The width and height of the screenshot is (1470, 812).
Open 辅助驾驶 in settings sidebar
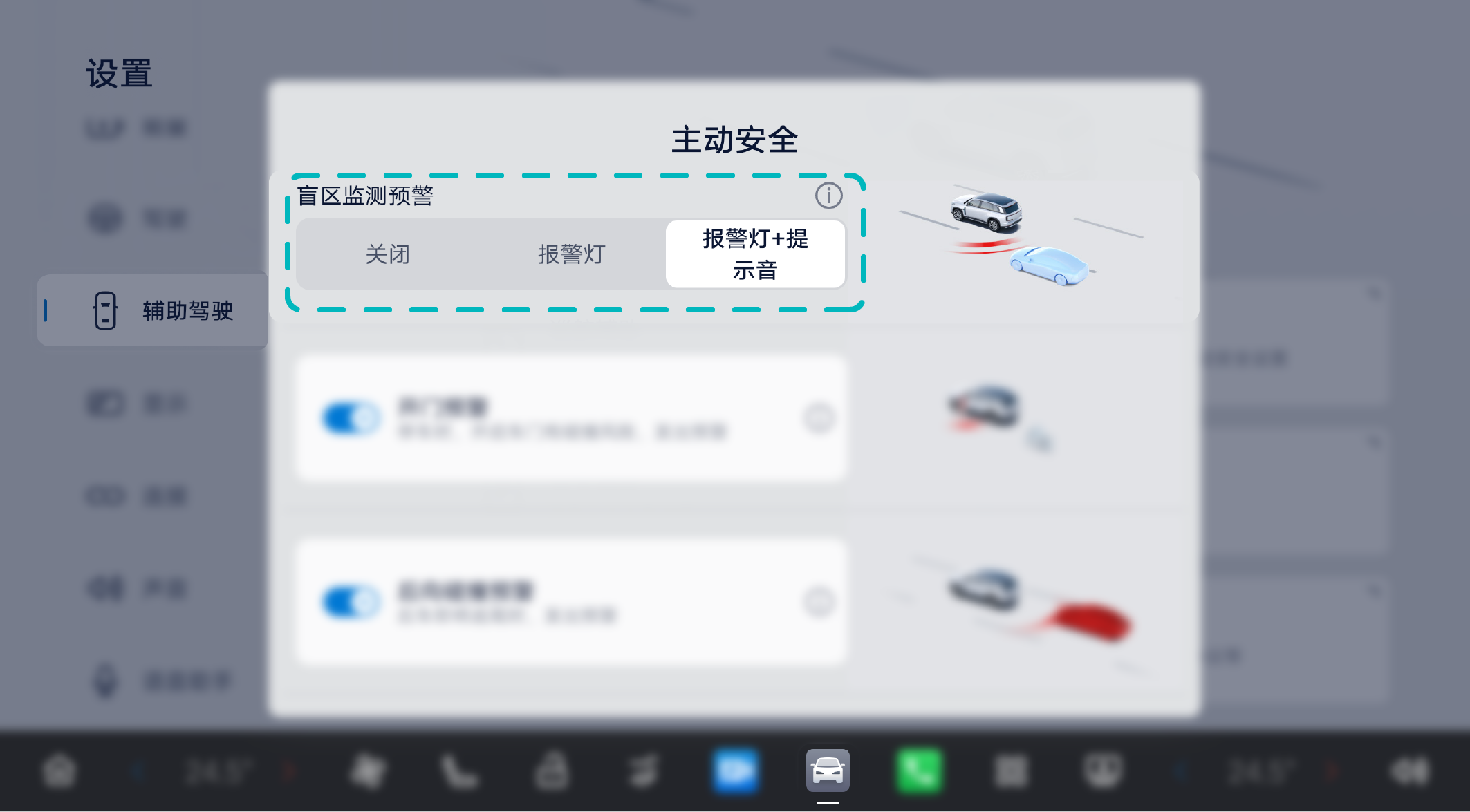point(153,310)
